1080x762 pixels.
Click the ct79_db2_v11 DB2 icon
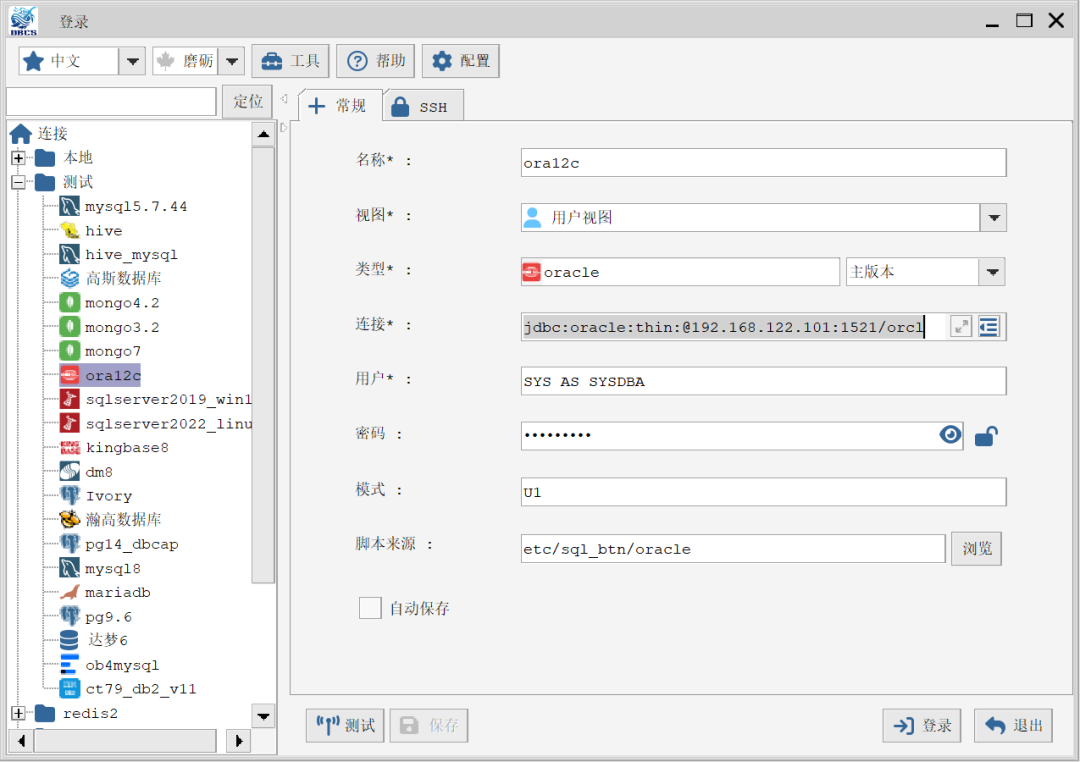(x=70, y=688)
